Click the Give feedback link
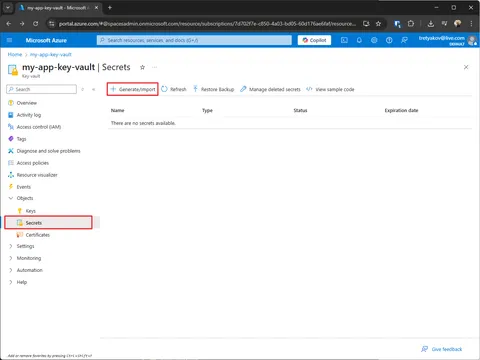Image resolution: width=480 pixels, height=360 pixels. point(442,349)
